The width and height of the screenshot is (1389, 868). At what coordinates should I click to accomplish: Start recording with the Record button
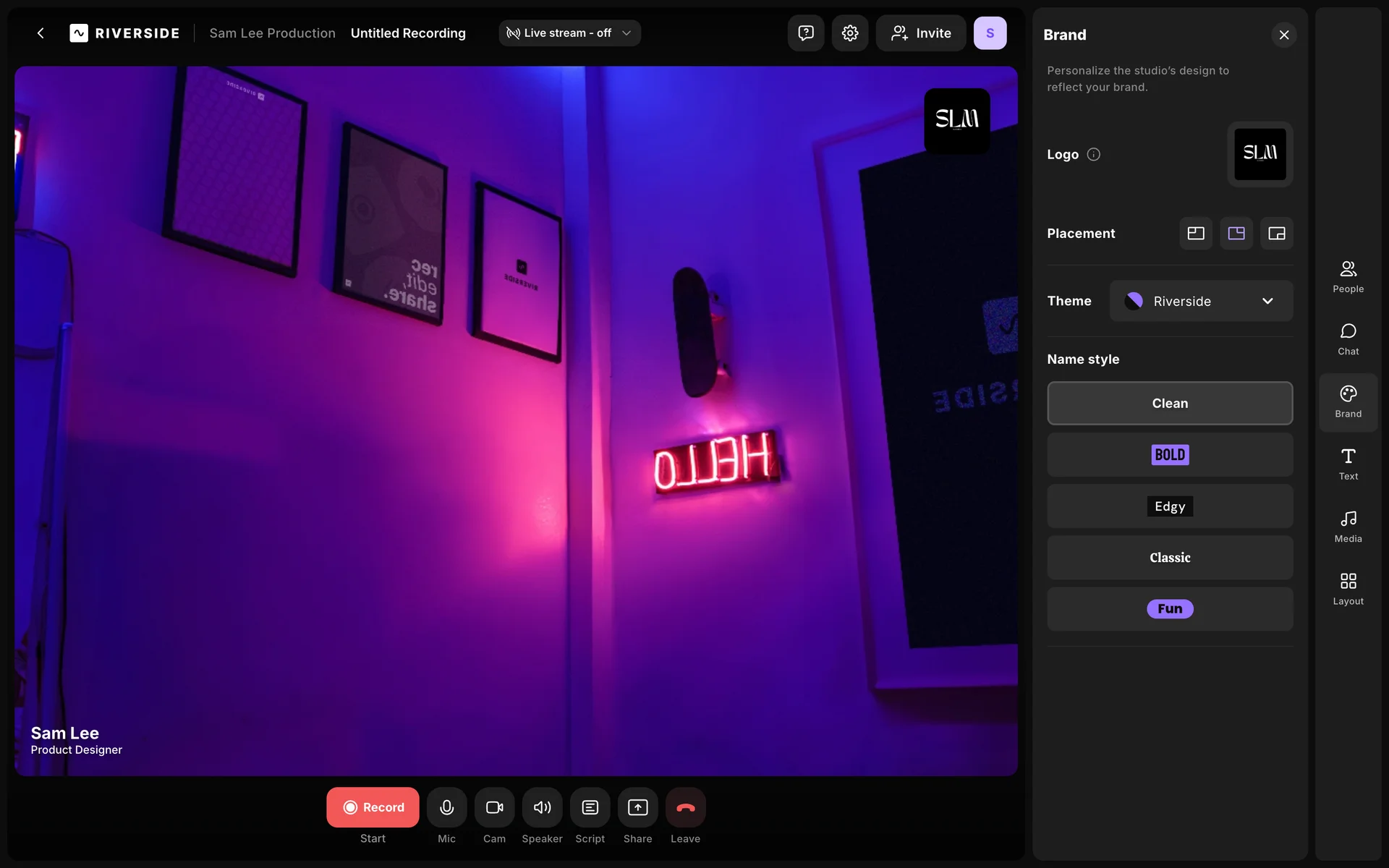pos(373,807)
